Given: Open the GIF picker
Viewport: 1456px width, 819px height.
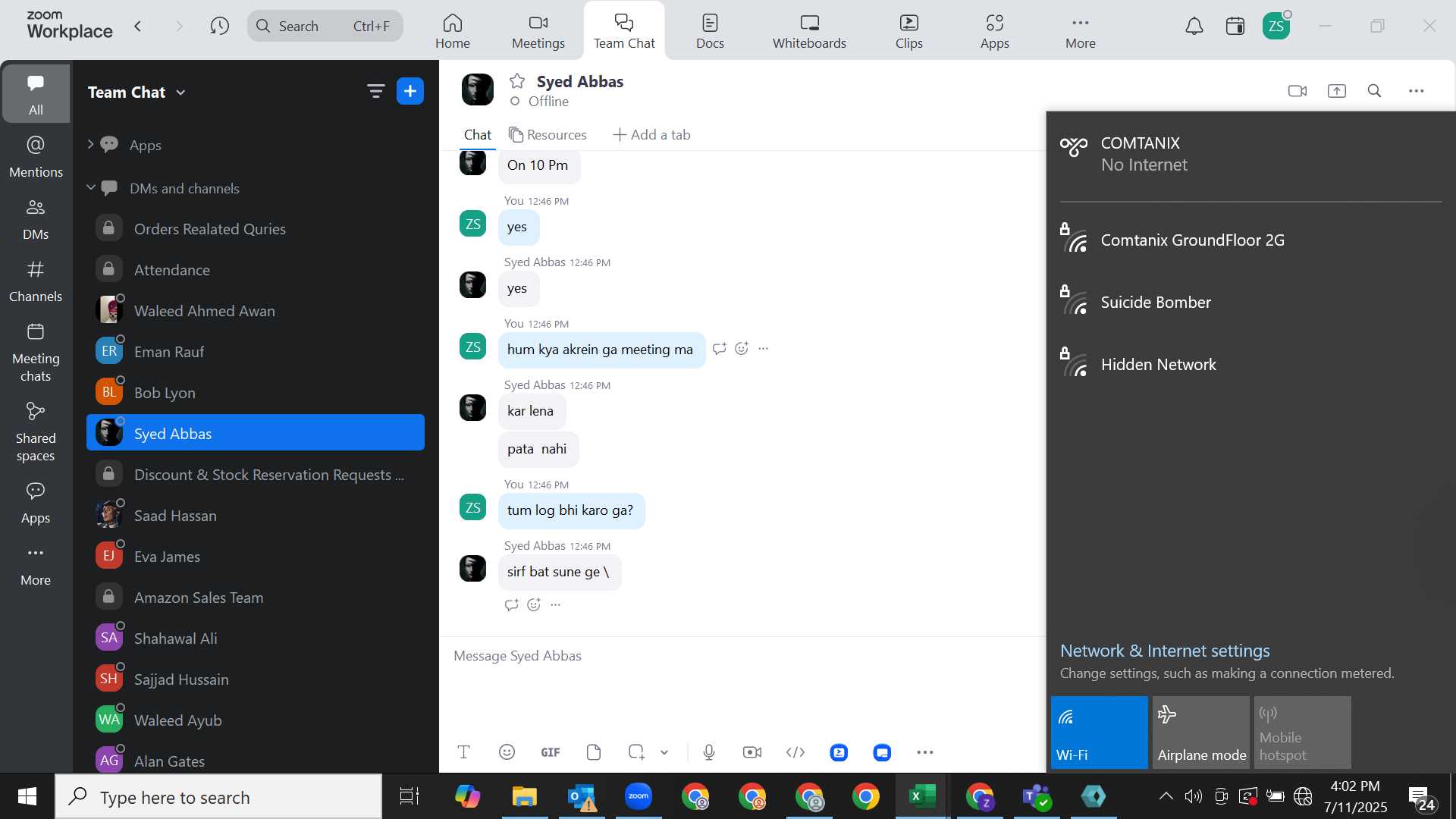Looking at the screenshot, I should 551,752.
